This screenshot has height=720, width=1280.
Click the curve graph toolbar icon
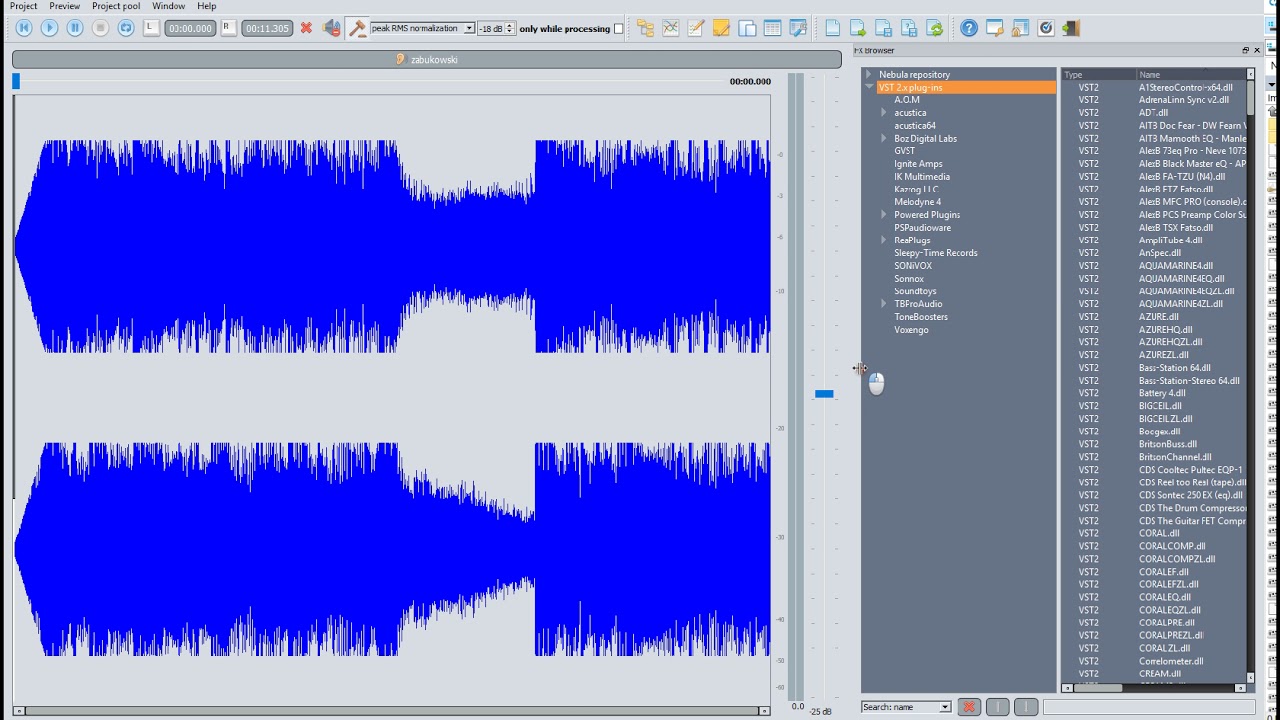671,28
